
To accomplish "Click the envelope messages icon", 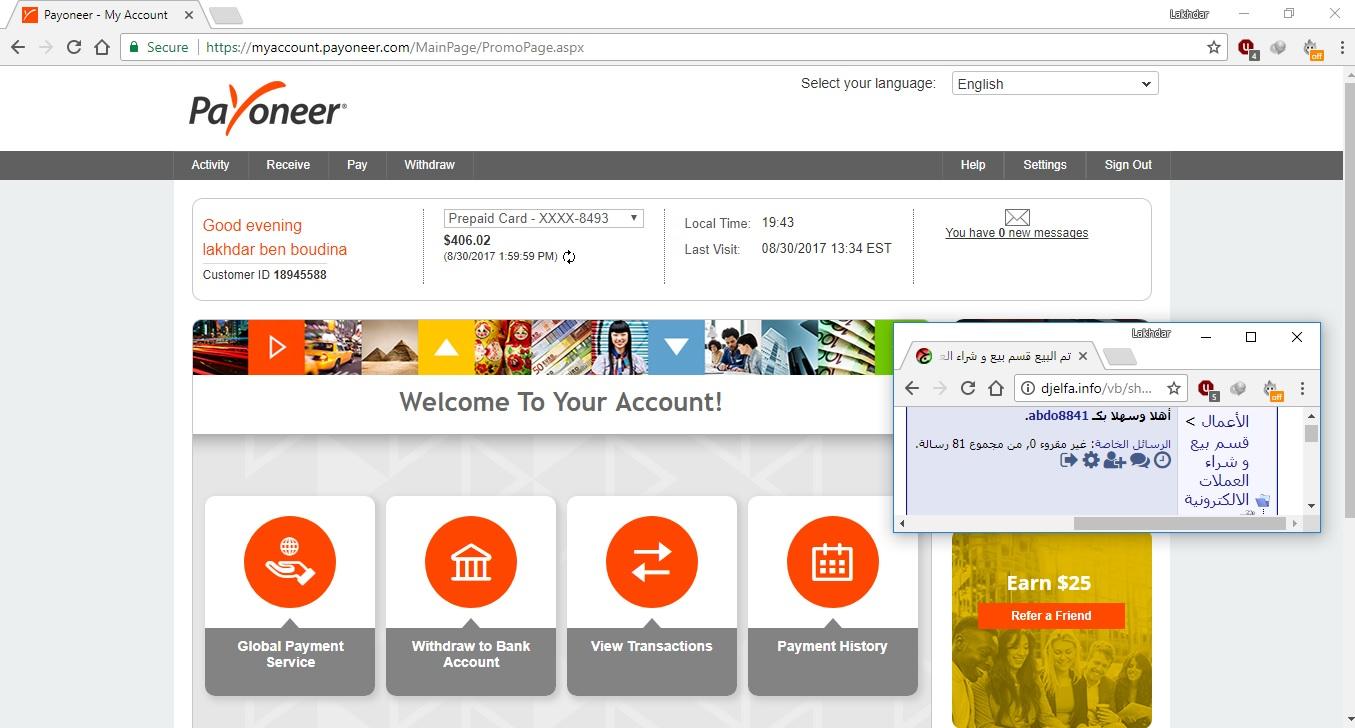I will [1017, 217].
